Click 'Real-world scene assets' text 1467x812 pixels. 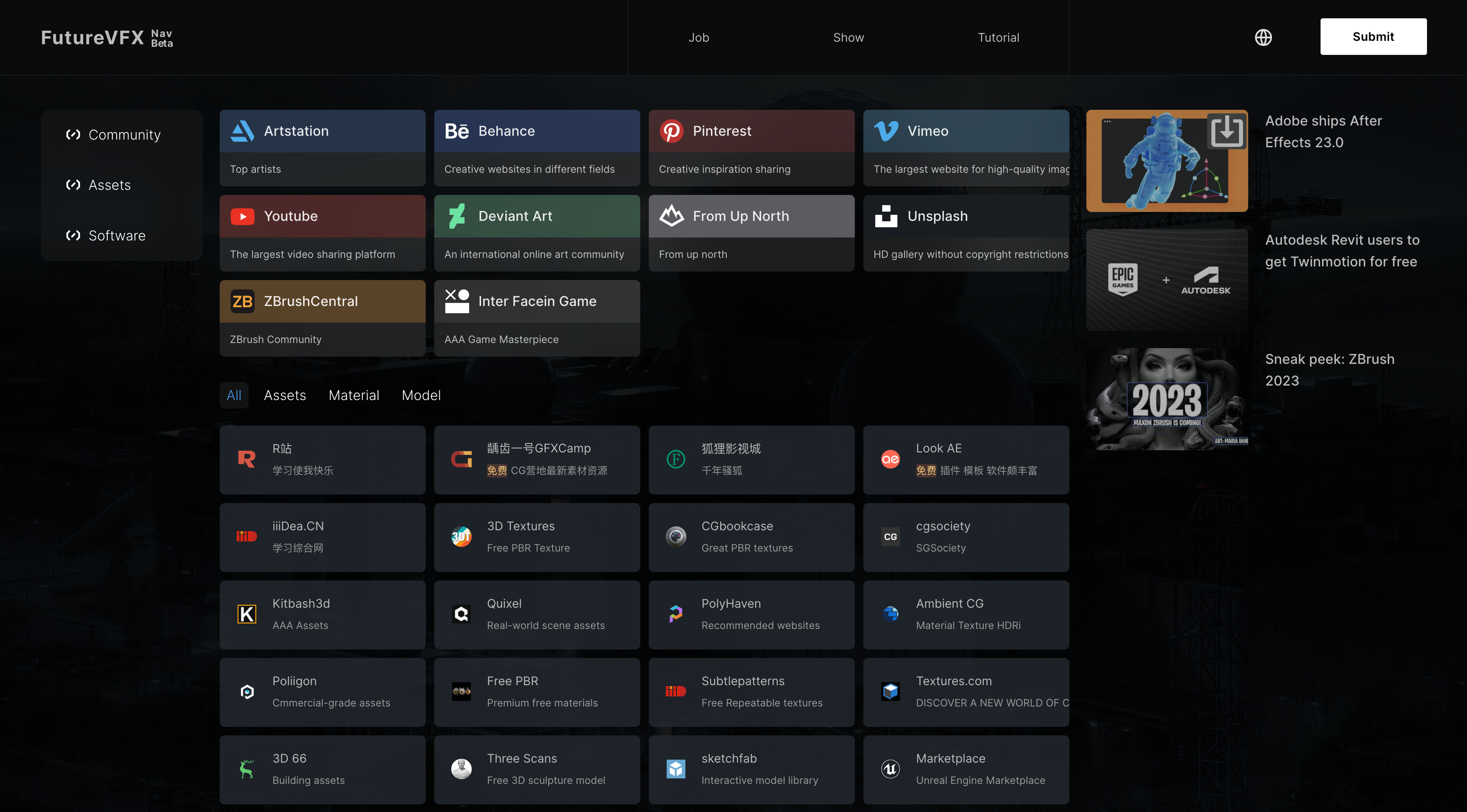pos(546,625)
